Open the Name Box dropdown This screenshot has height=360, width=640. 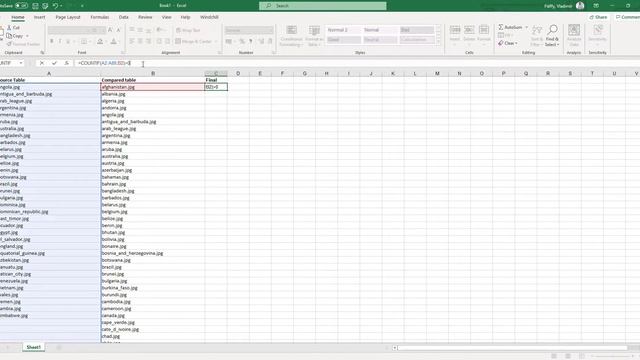[21, 63]
